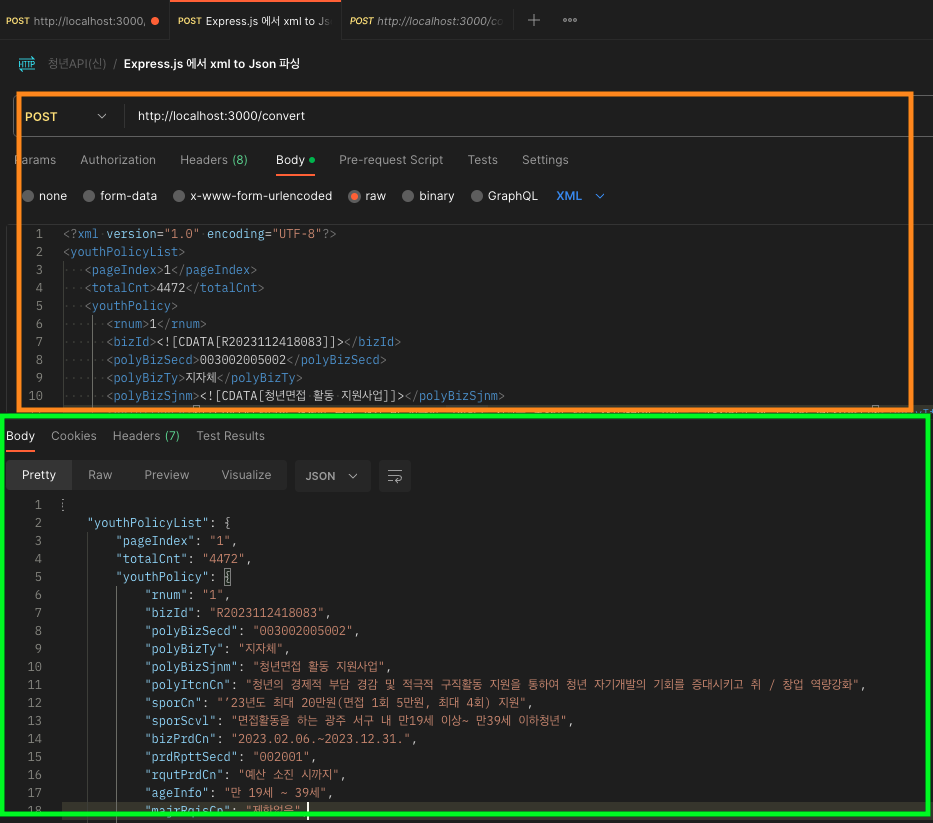Toggle line wrap icon in response toolbar
The width and height of the screenshot is (933, 823).
pos(395,476)
